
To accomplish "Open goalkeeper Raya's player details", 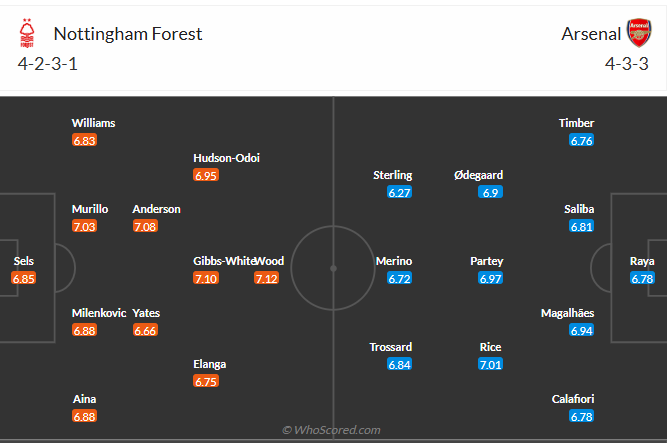I will tap(643, 261).
